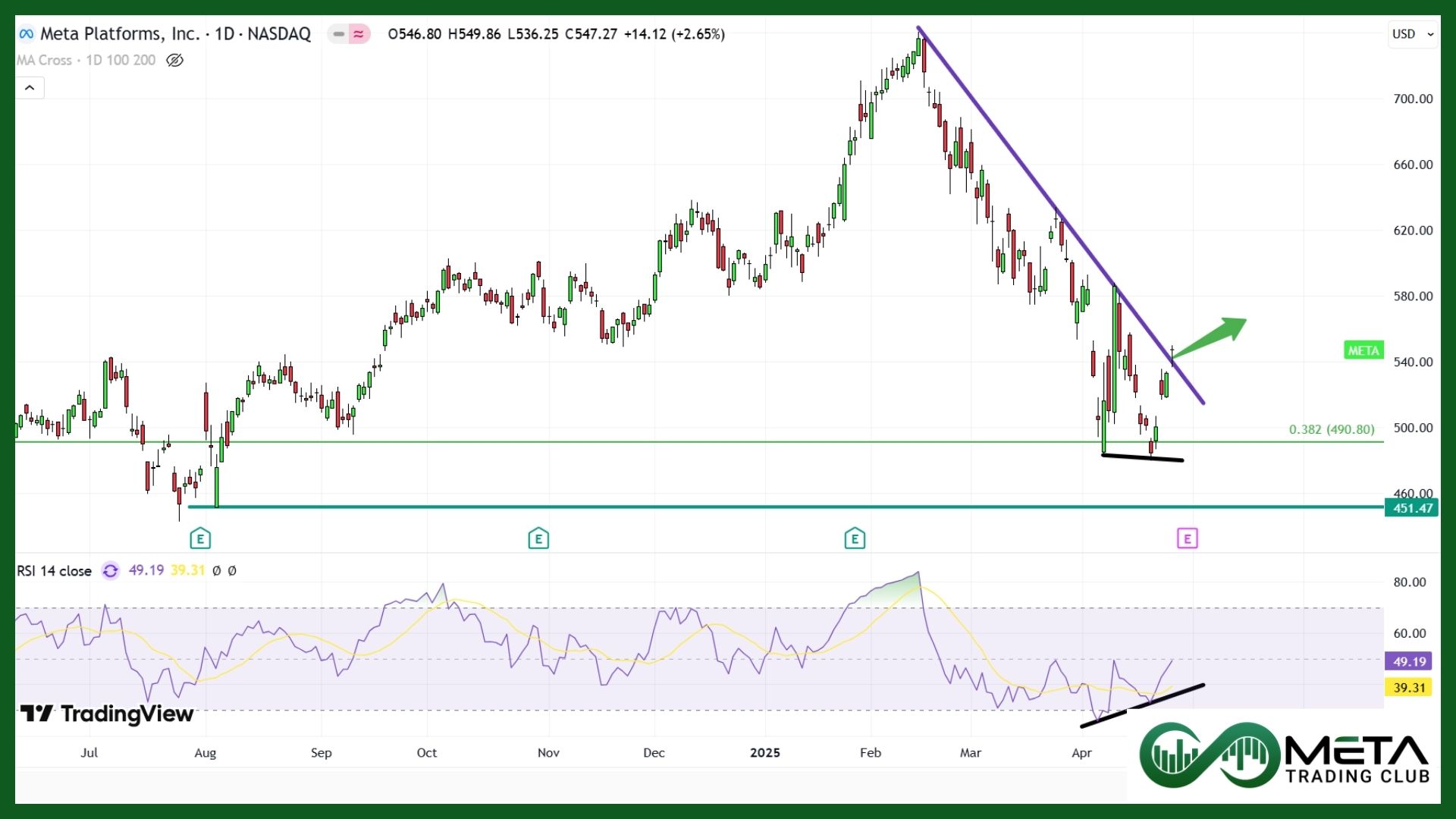Select the MA Cross 1D 100 200 legend
1456x819 pixels.
pos(86,60)
